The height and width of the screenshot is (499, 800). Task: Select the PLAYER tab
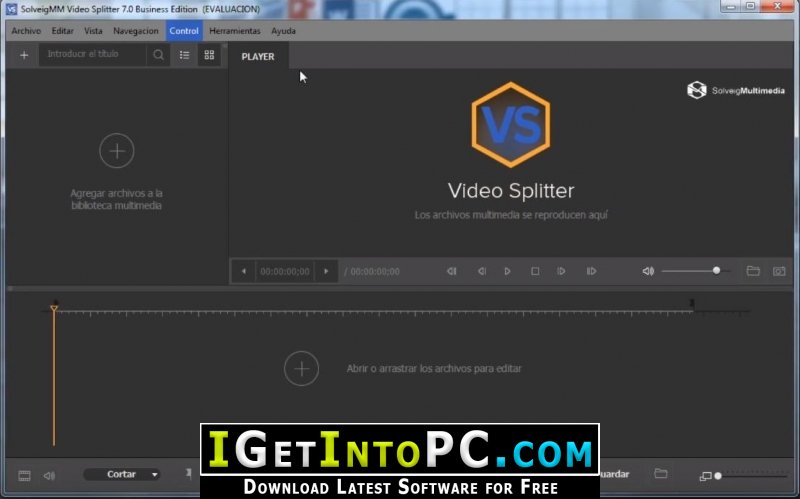click(x=258, y=56)
